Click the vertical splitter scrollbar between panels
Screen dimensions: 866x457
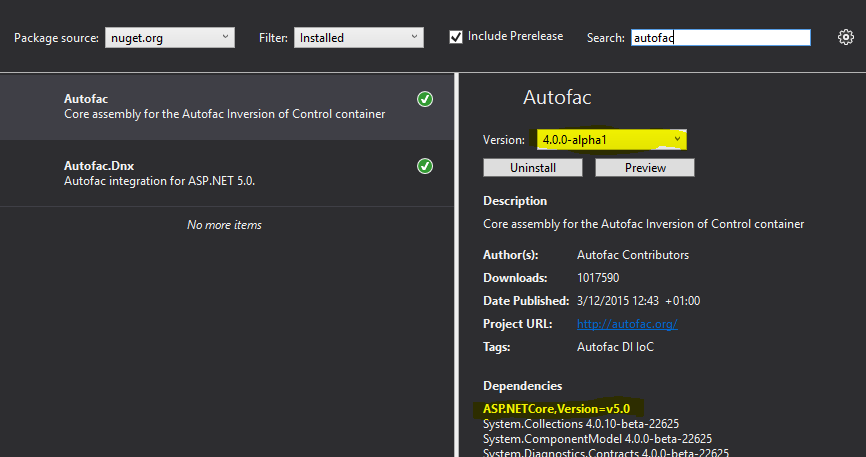[x=456, y=265]
